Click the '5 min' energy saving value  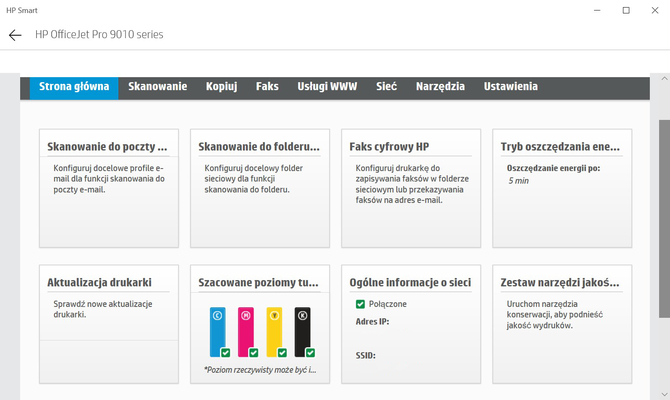coord(518,181)
